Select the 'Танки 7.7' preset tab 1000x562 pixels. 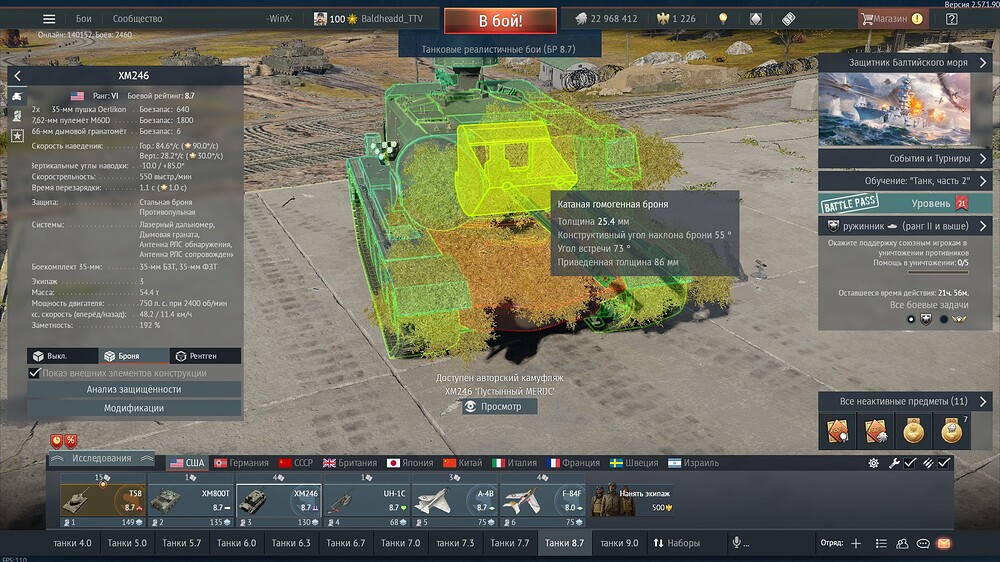click(510, 543)
